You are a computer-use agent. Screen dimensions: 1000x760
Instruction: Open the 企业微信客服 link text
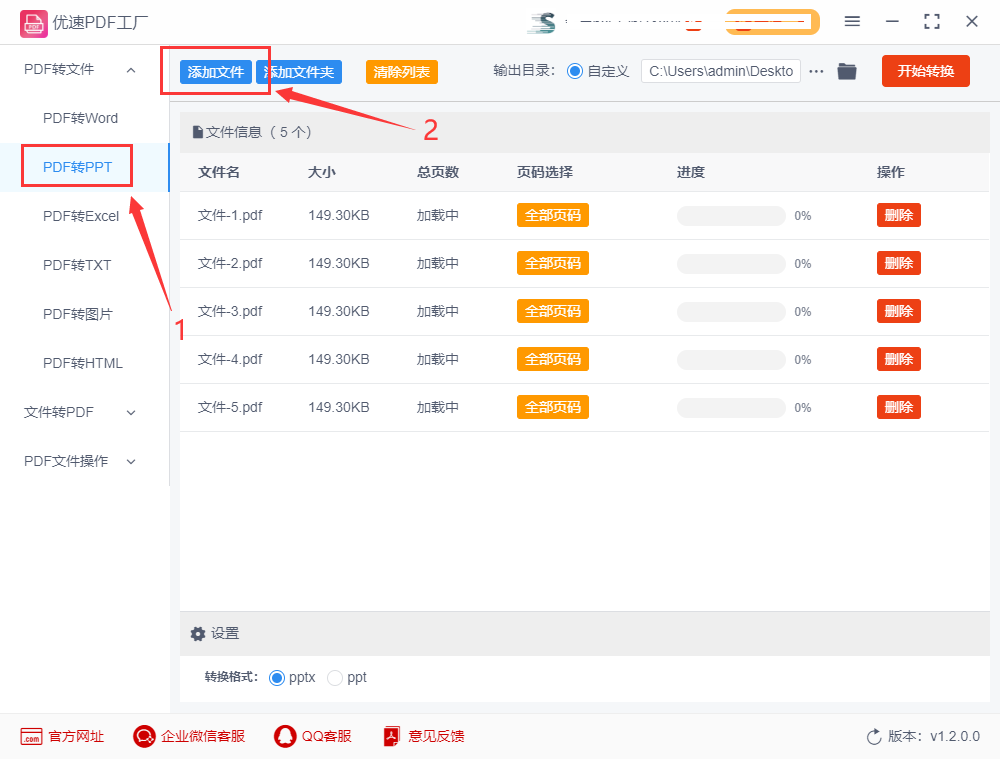pyautogui.click(x=203, y=736)
